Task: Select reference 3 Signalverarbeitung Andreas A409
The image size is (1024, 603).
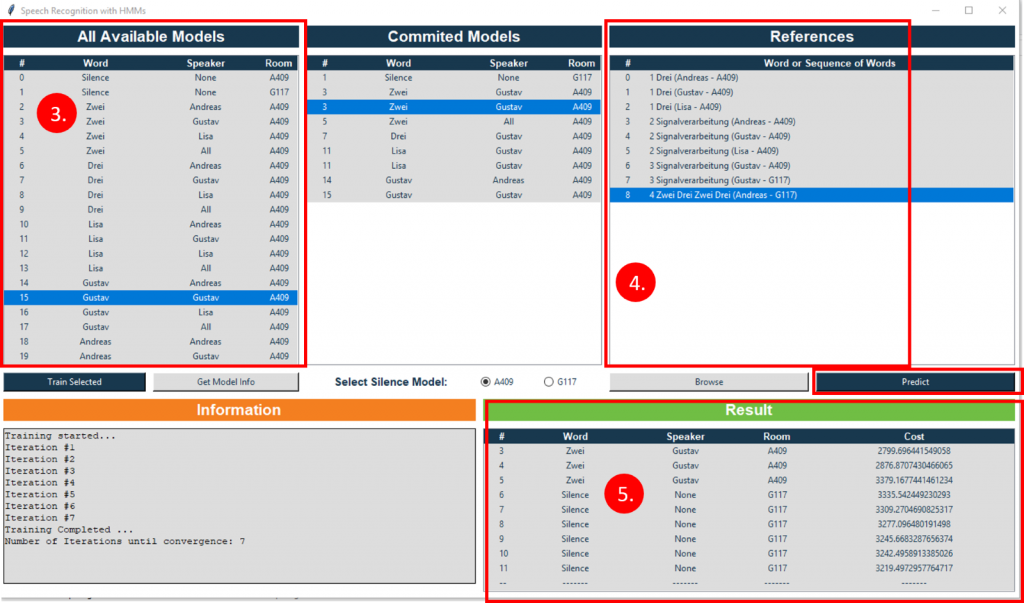Action: click(x=812, y=122)
